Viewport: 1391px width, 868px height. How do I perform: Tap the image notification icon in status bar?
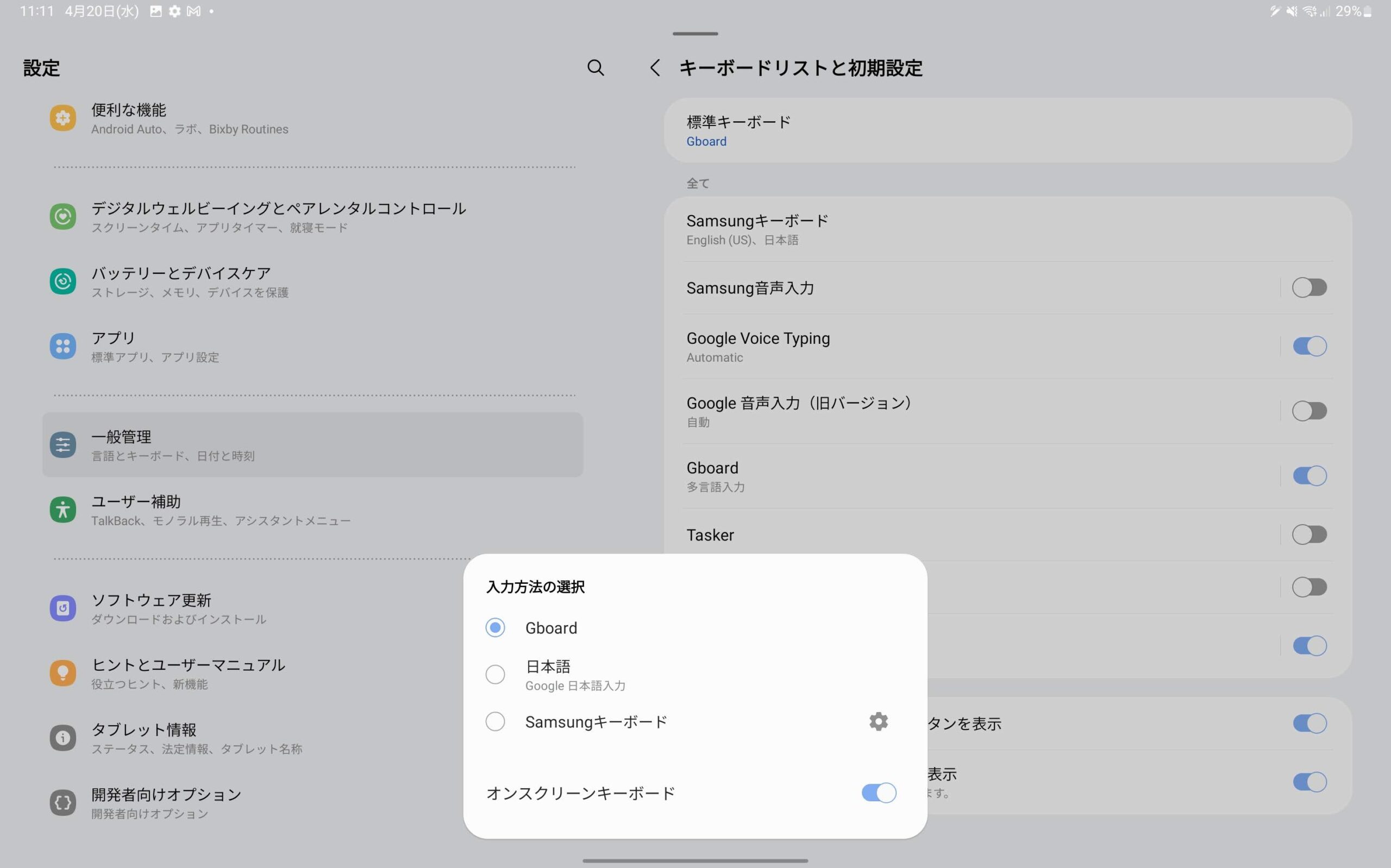click(155, 11)
